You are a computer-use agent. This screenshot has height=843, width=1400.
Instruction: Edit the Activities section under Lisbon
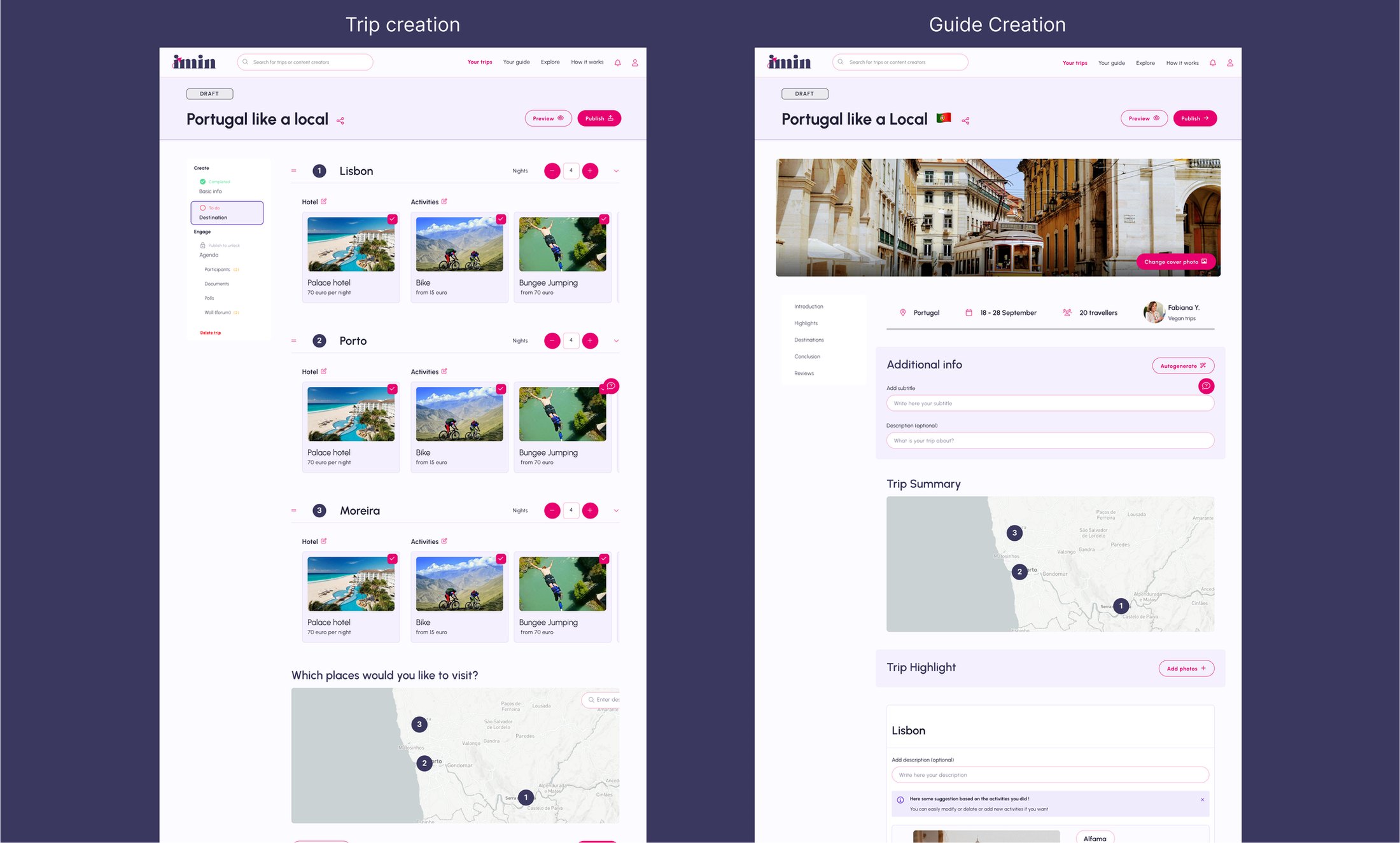coord(444,202)
